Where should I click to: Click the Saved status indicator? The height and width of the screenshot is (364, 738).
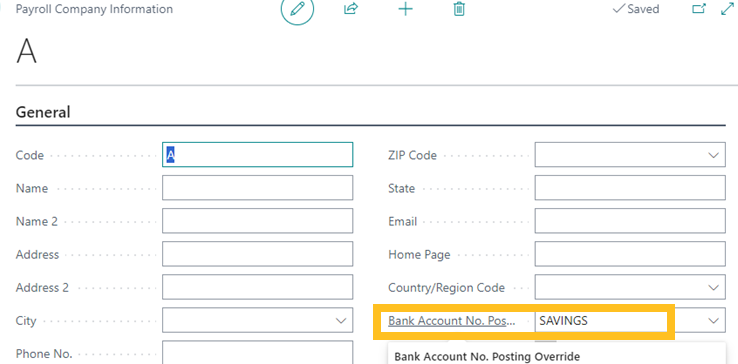[x=636, y=9]
